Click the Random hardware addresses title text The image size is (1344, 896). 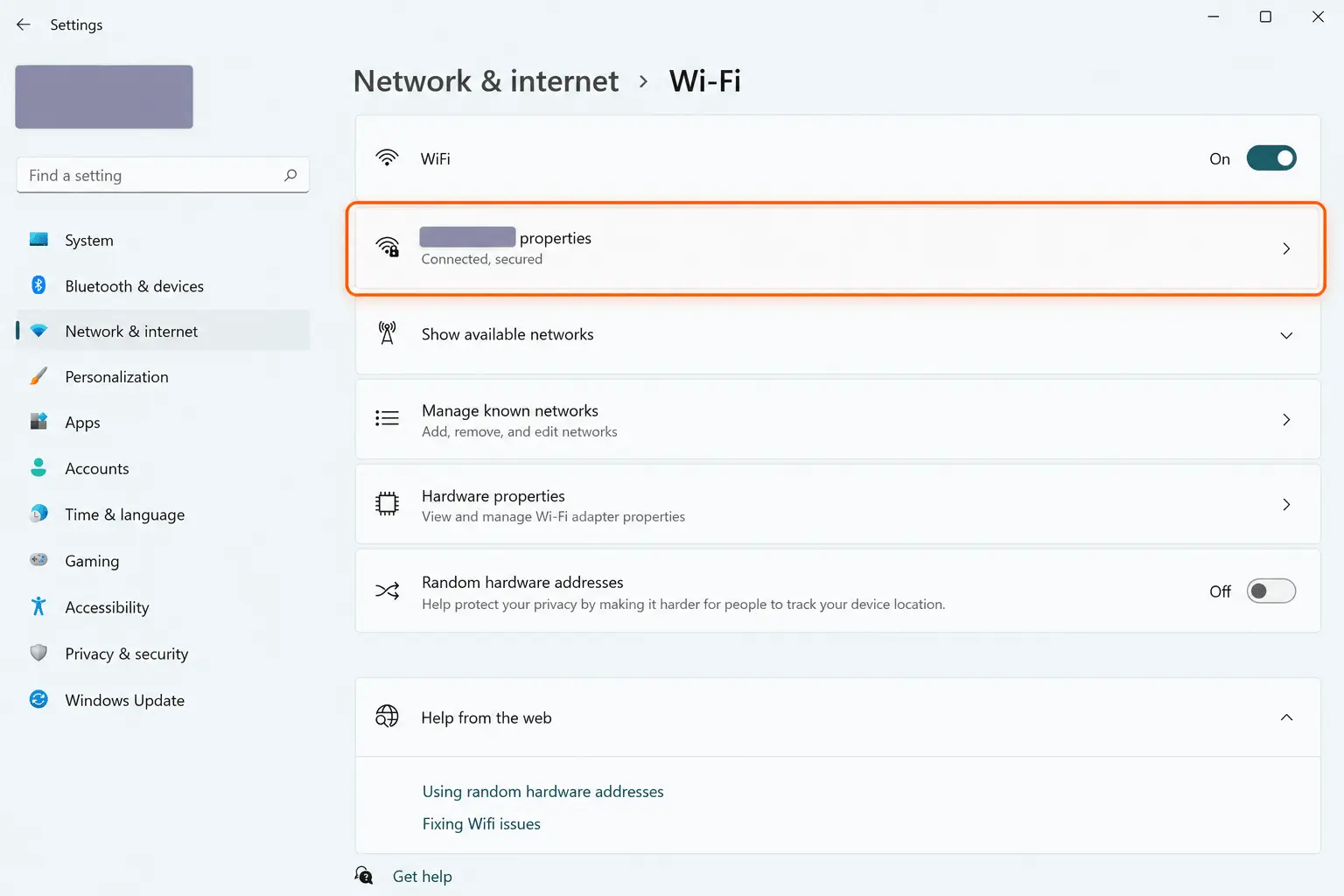522,582
